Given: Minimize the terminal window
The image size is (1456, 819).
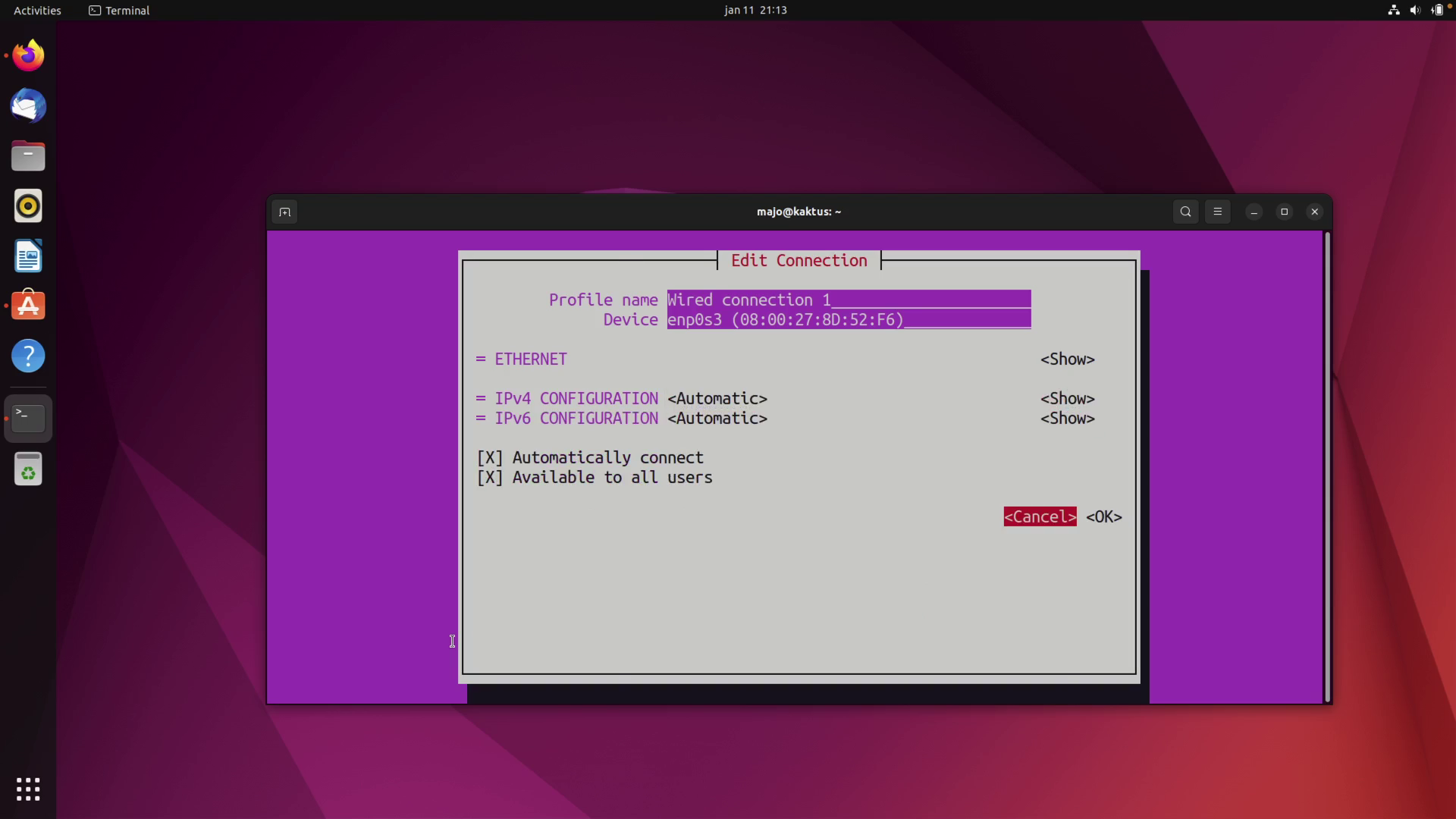Looking at the screenshot, I should [1254, 212].
